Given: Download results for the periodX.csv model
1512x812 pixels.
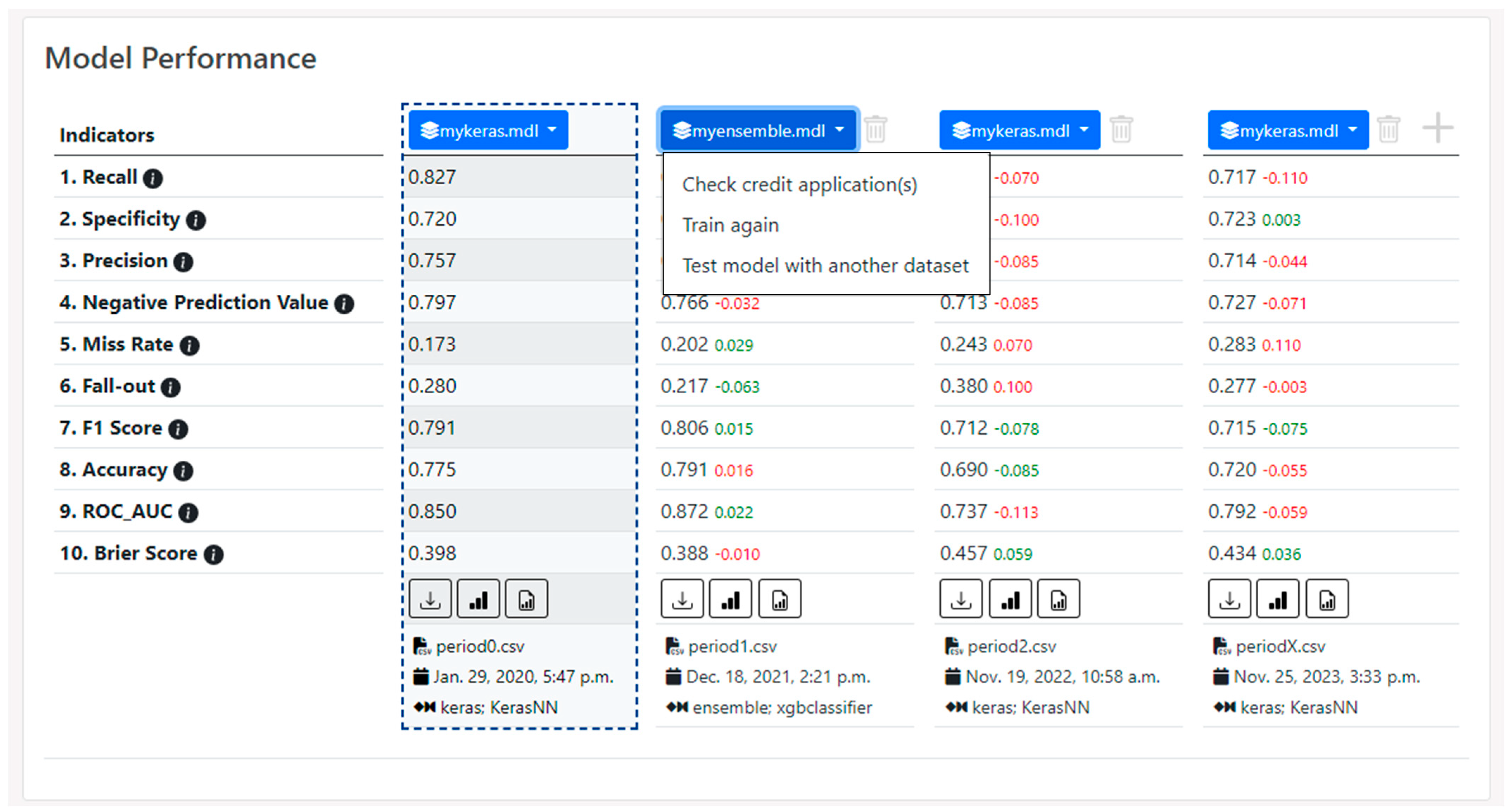Looking at the screenshot, I should 1229,600.
